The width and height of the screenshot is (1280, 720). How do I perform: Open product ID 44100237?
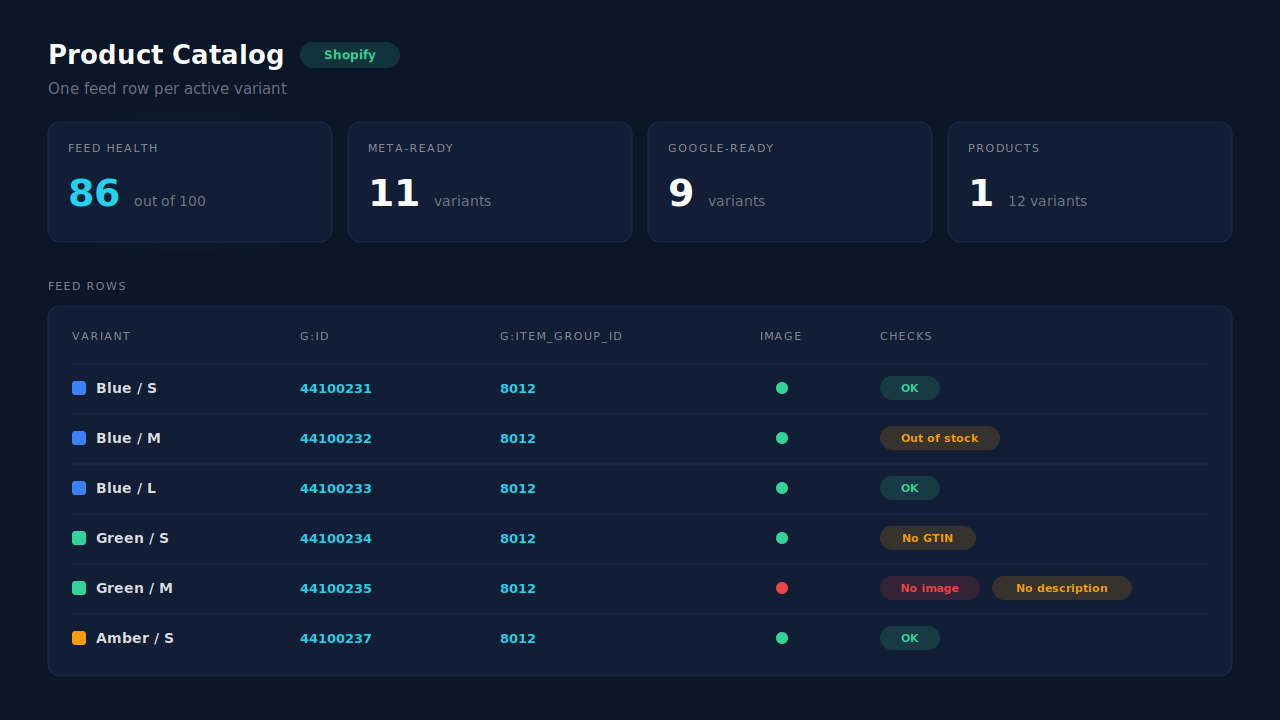point(336,638)
